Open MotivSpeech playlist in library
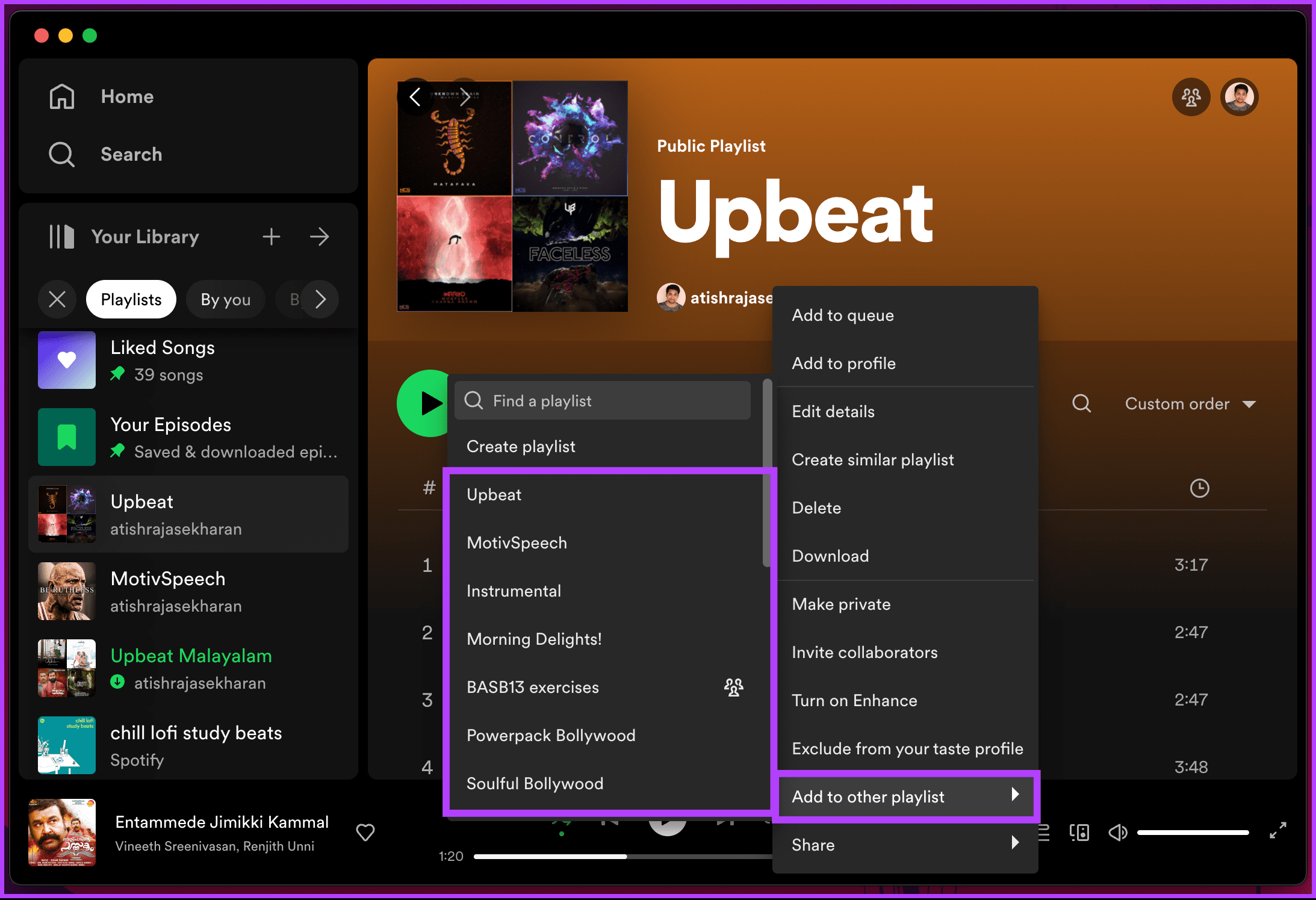 (x=188, y=591)
